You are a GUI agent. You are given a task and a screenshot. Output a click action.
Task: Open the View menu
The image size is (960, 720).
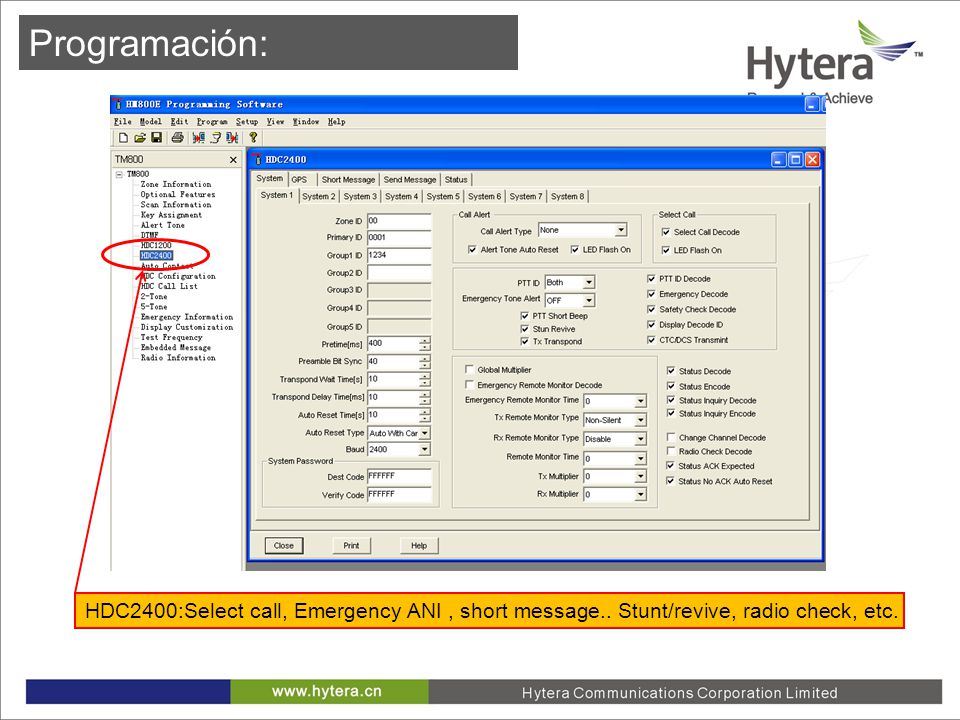tap(276, 122)
